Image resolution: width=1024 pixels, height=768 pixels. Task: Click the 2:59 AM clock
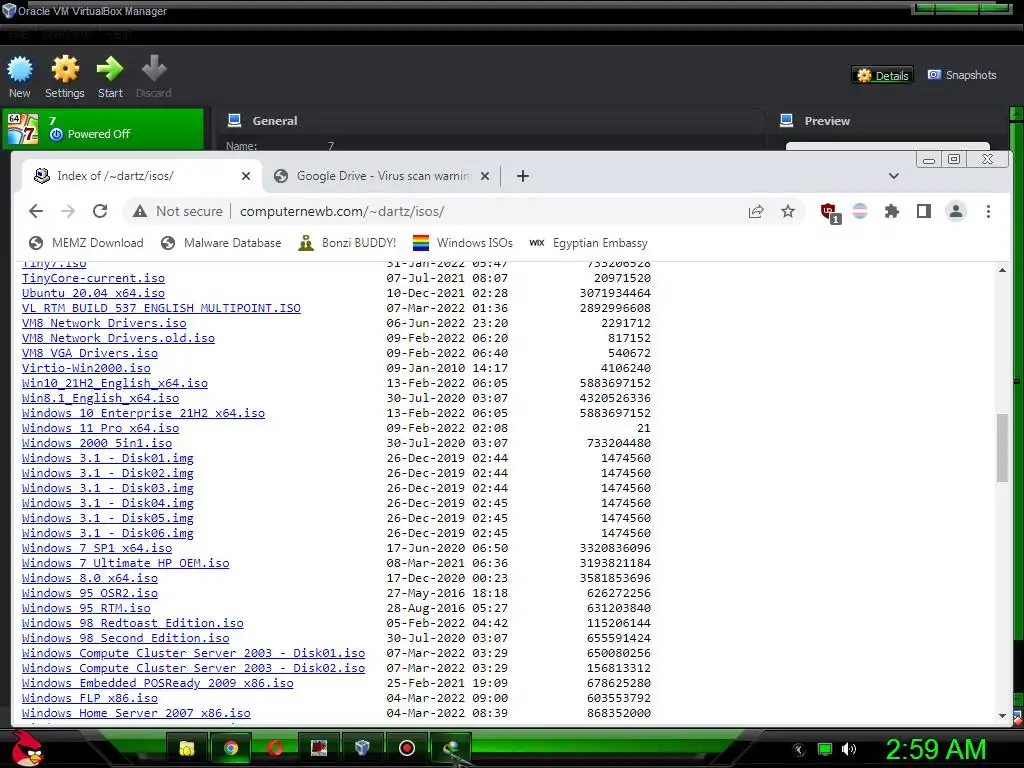tap(936, 749)
